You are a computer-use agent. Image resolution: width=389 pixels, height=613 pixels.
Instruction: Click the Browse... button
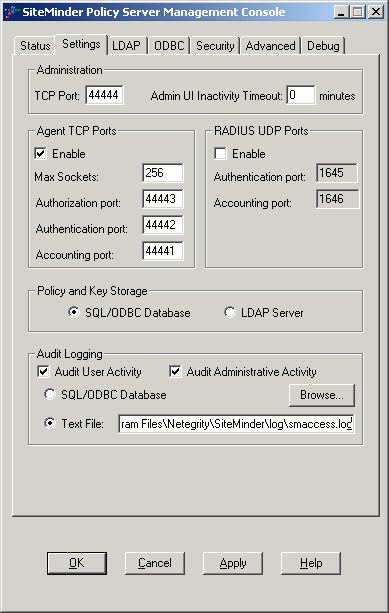point(322,395)
